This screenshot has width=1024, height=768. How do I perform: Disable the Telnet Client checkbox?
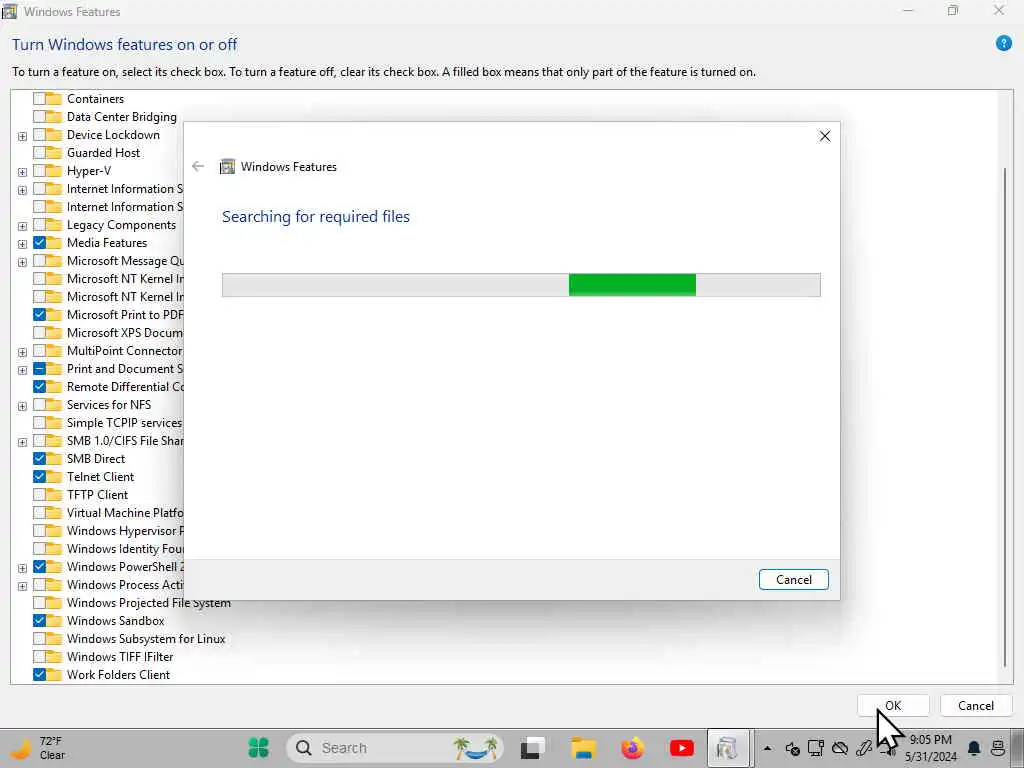pos(39,477)
